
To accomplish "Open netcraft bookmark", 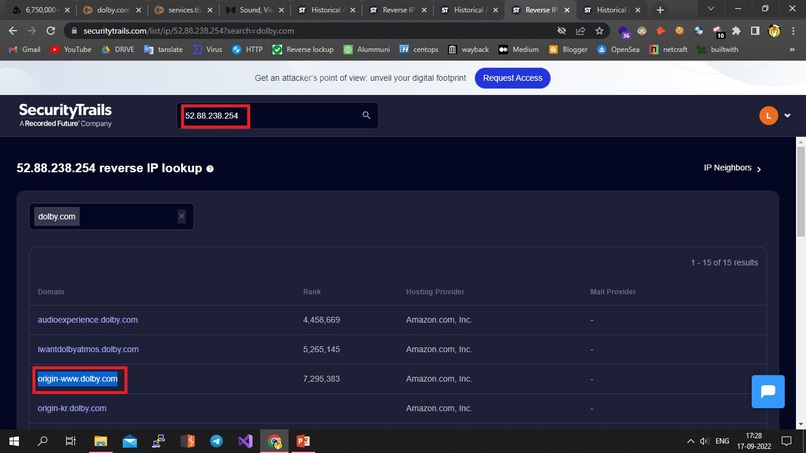I will click(x=668, y=49).
